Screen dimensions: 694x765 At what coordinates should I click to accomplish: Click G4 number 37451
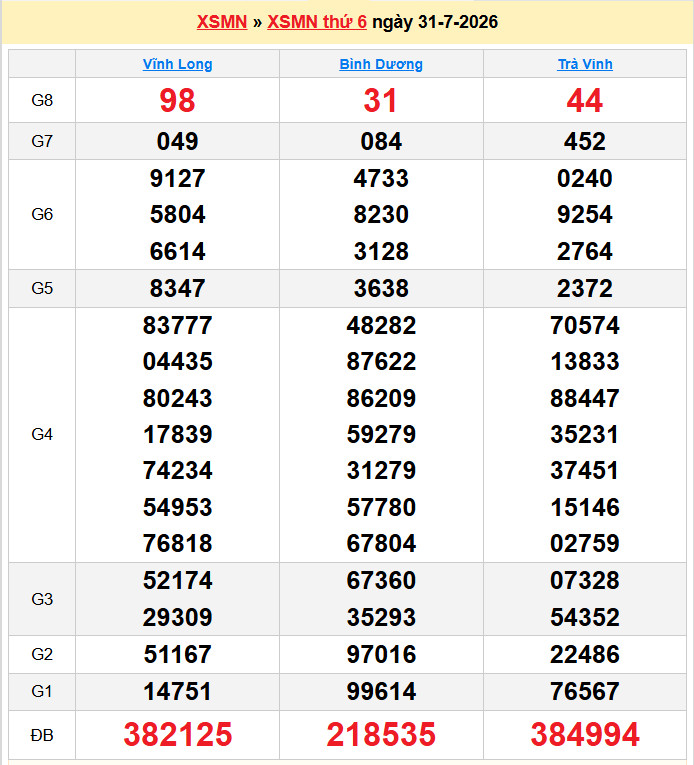pos(585,471)
